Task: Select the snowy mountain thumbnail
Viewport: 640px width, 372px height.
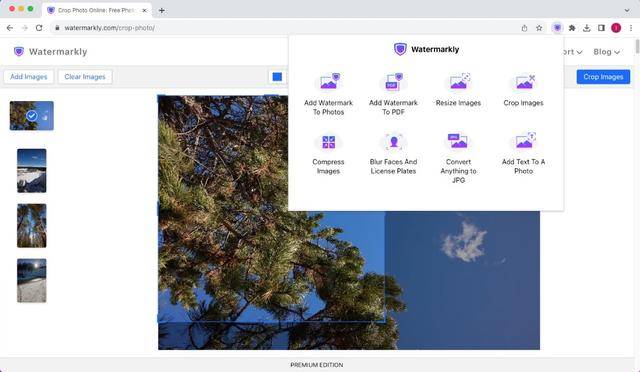Action: click(x=32, y=171)
